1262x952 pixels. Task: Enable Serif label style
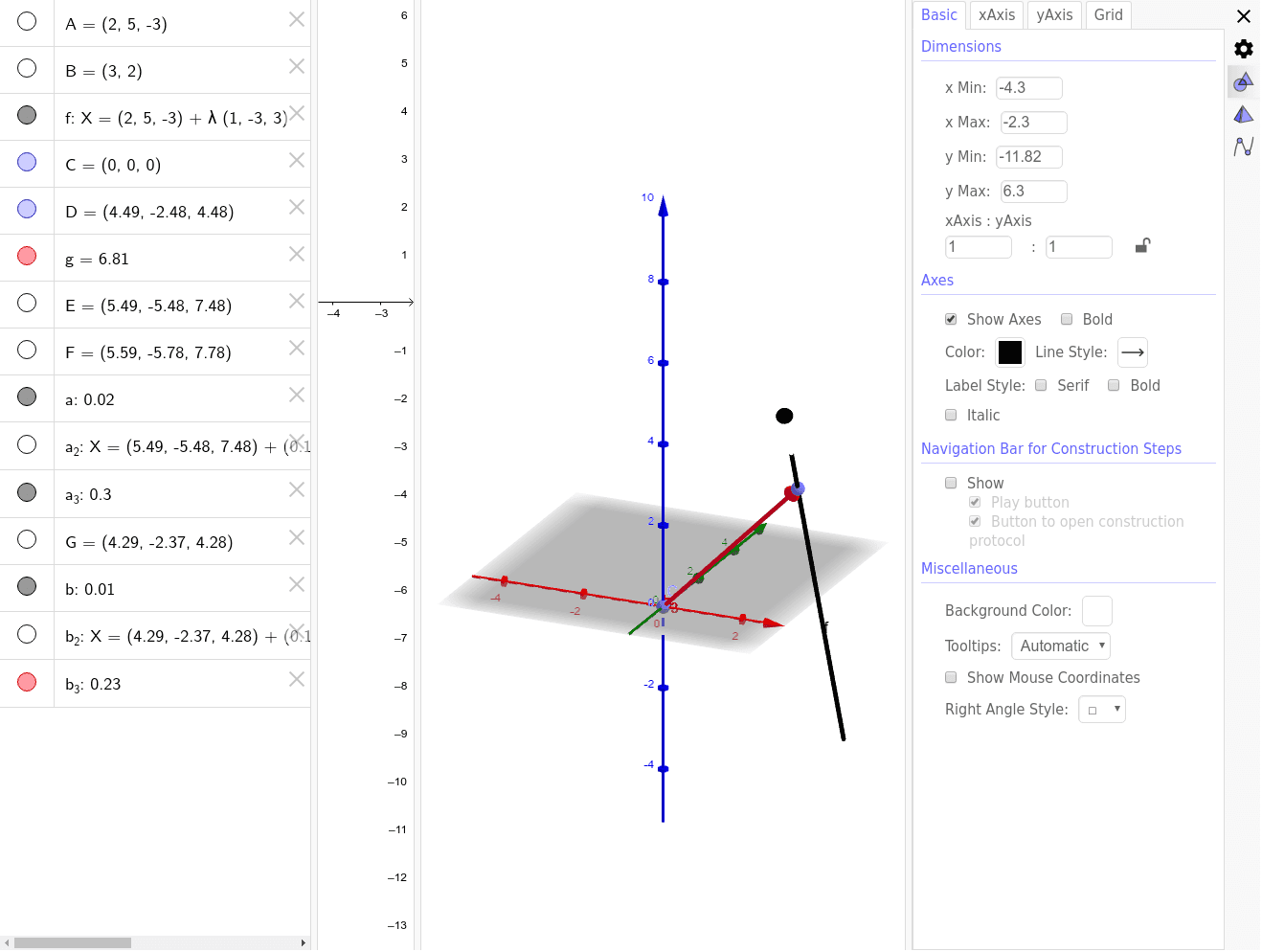click(1041, 385)
